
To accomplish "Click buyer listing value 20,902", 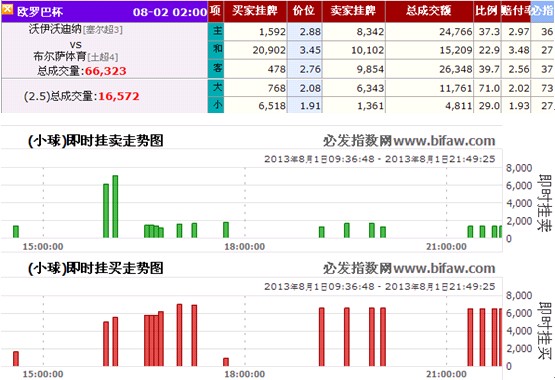I will 269,50.
